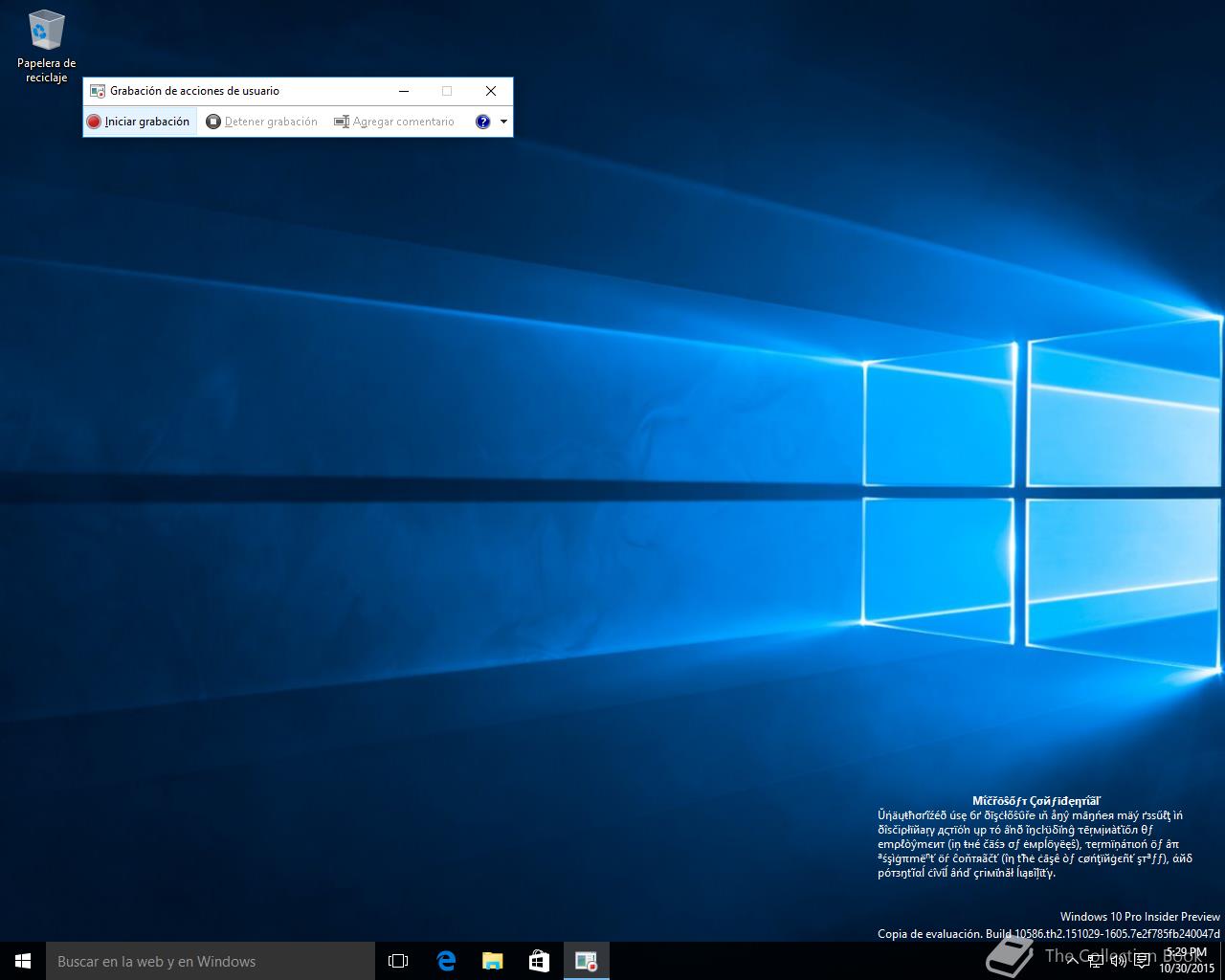Click Iniciar grabación to start recording
This screenshot has height=980, width=1225.
[x=139, y=122]
